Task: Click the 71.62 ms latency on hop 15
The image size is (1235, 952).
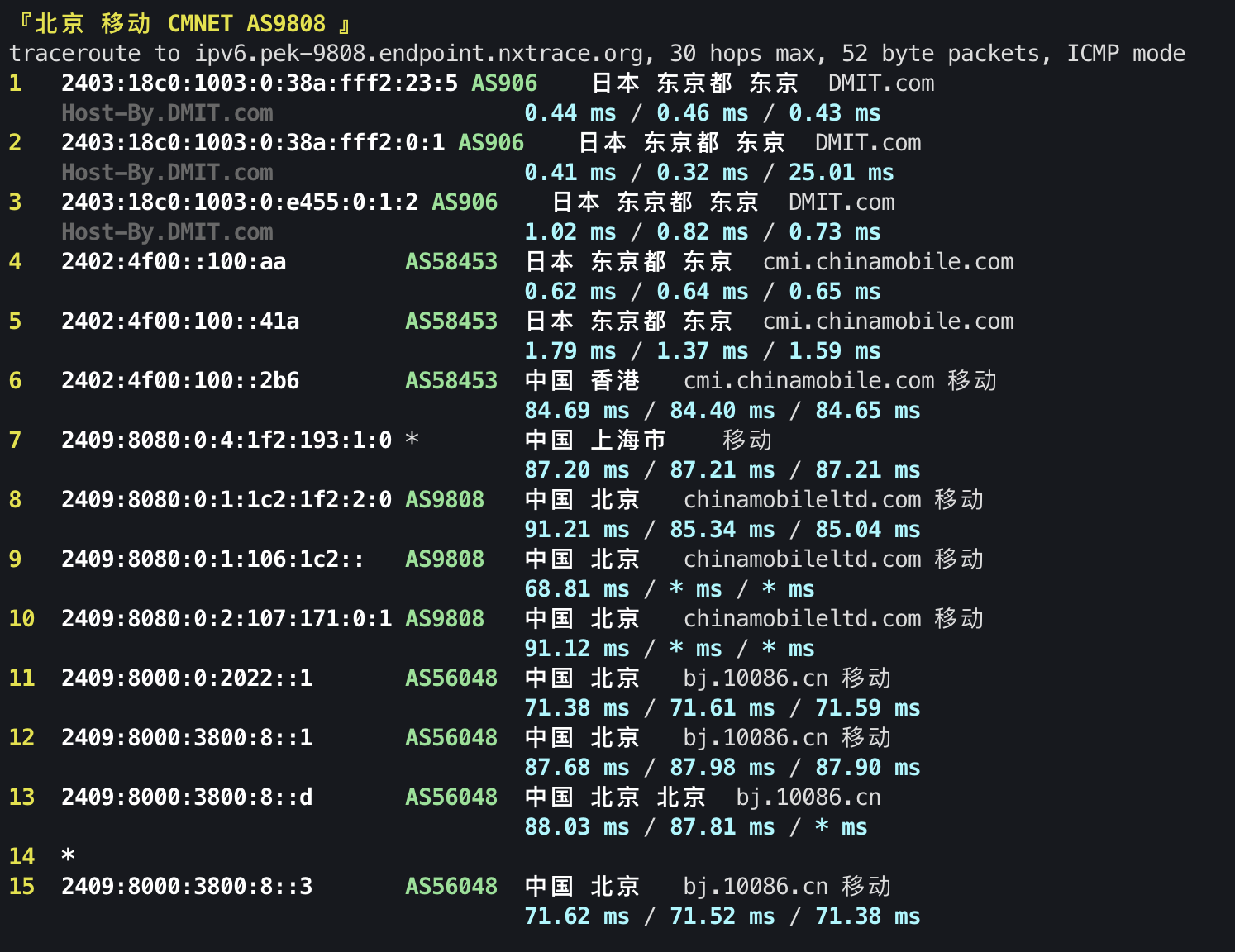Action: pyautogui.click(x=578, y=916)
